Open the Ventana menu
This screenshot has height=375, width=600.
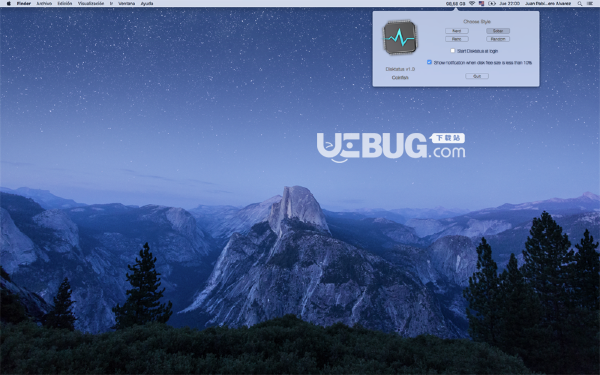(x=127, y=3)
